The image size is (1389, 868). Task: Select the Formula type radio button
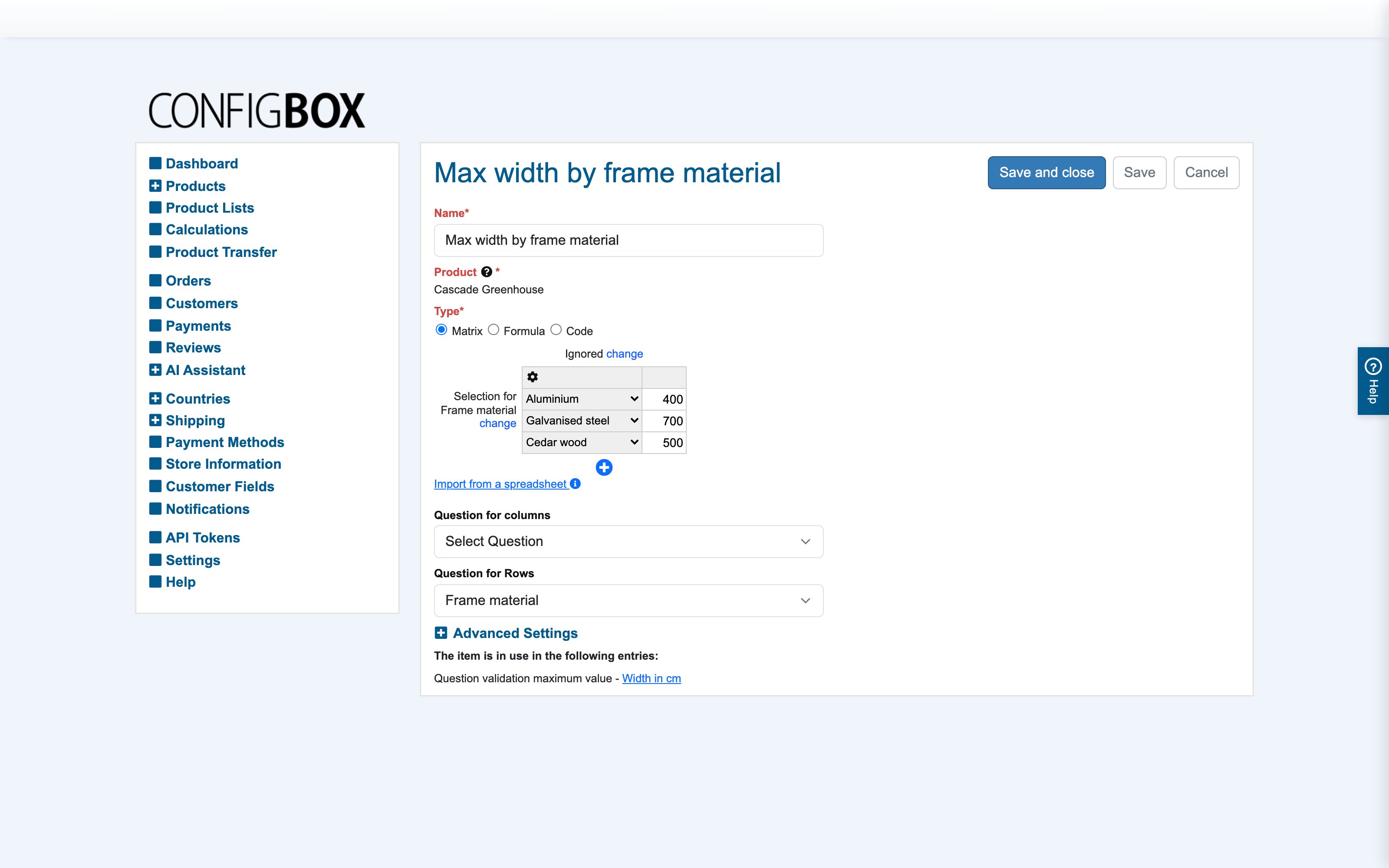point(494,329)
